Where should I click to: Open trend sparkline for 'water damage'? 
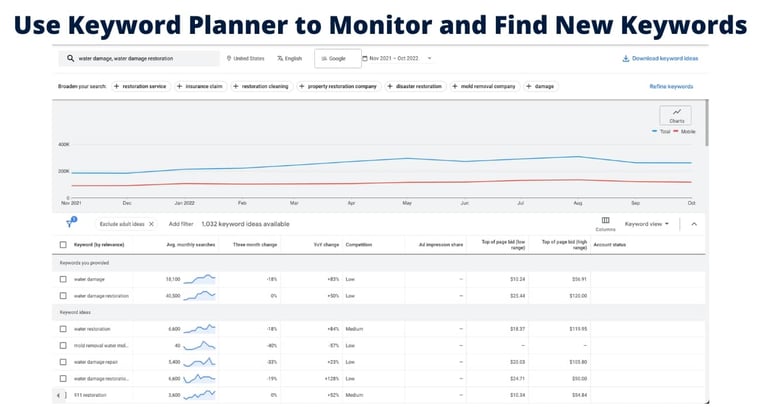pos(199,279)
